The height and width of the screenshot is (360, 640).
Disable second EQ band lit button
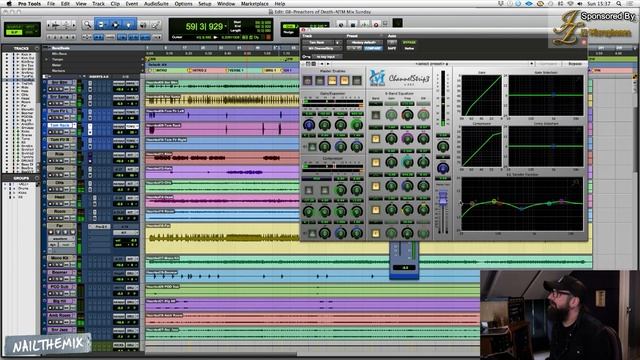376,139
